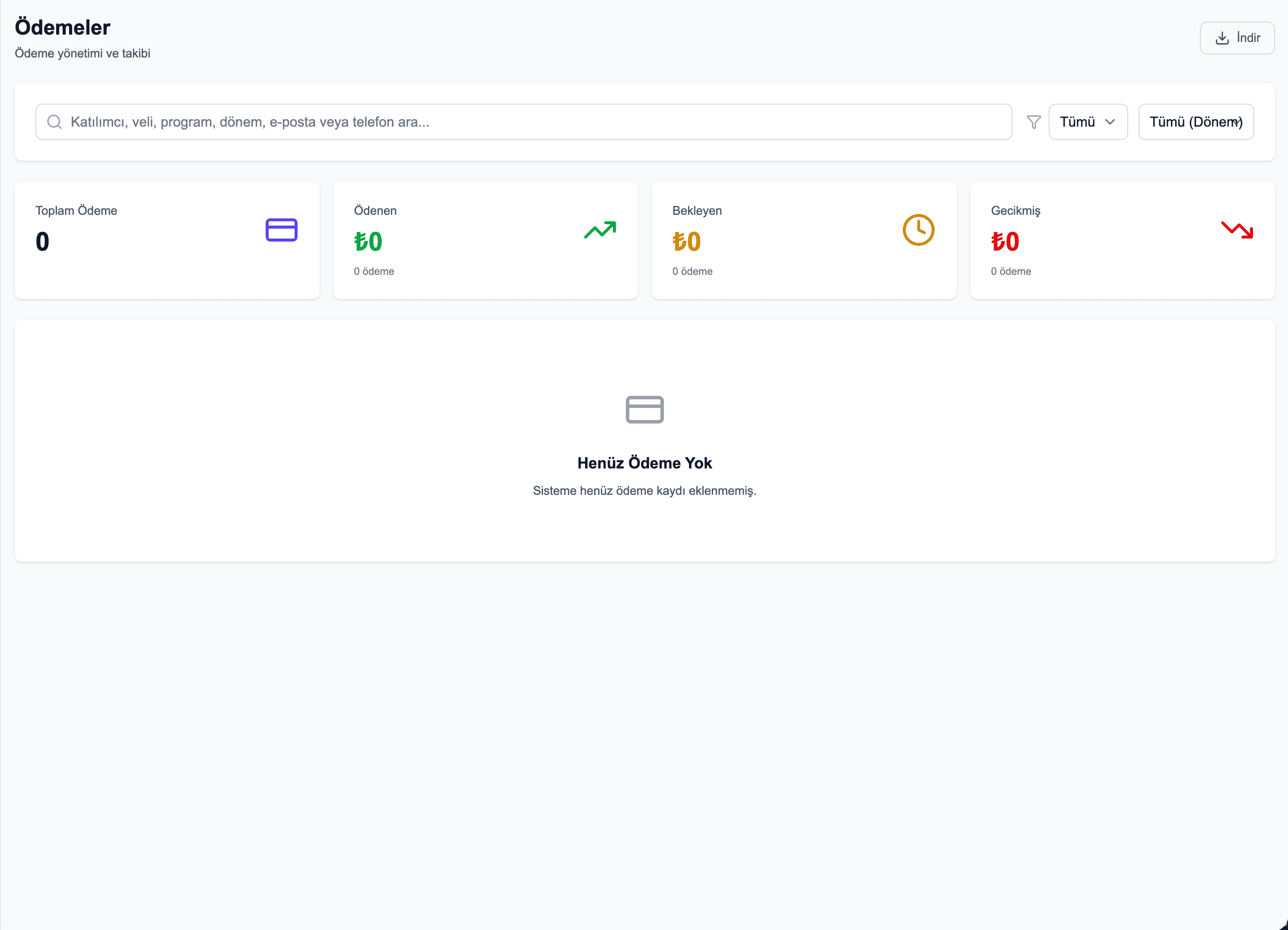Click the orange clock icon in Bekleyen
The height and width of the screenshot is (930, 1288).
[918, 230]
